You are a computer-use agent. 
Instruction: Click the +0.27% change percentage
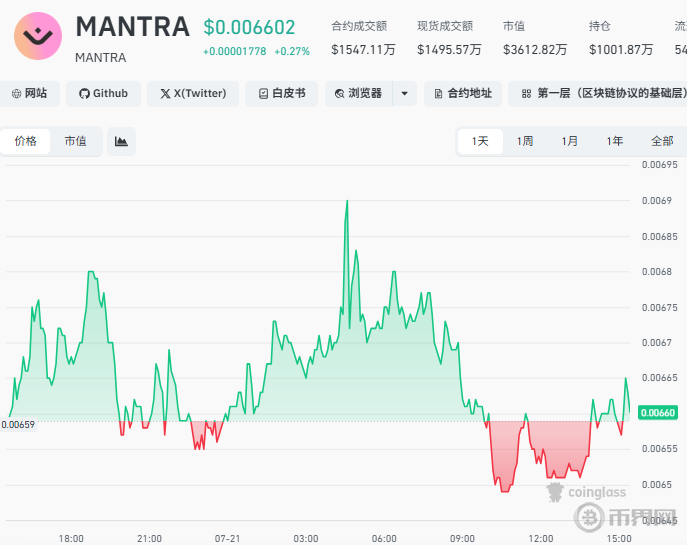point(292,51)
